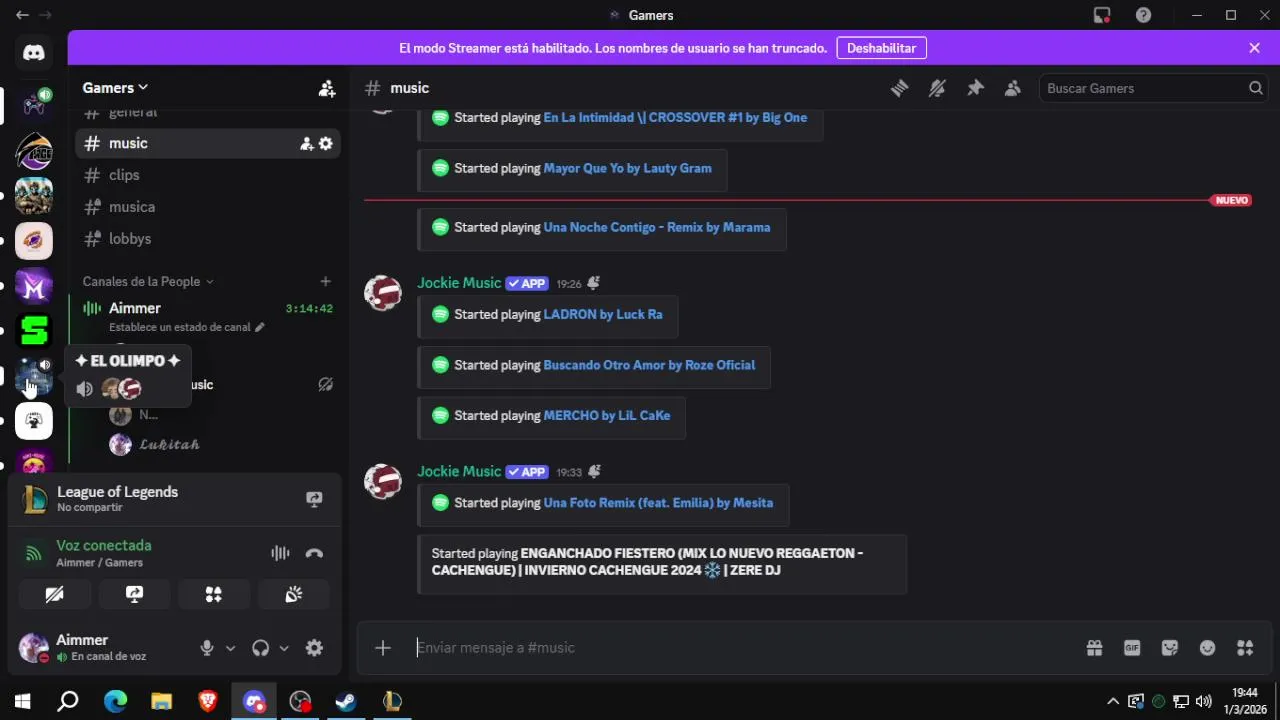The height and width of the screenshot is (720, 1280).
Task: Edit channel status pencil icon
Action: 260,327
